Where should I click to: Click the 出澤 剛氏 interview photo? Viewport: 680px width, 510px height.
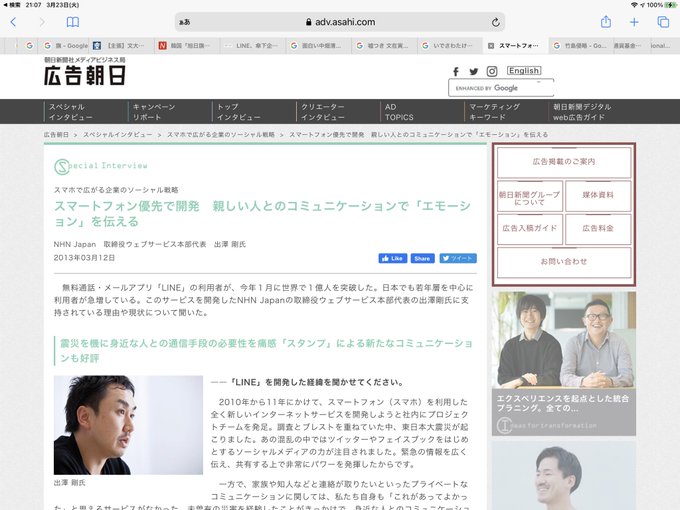(128, 425)
